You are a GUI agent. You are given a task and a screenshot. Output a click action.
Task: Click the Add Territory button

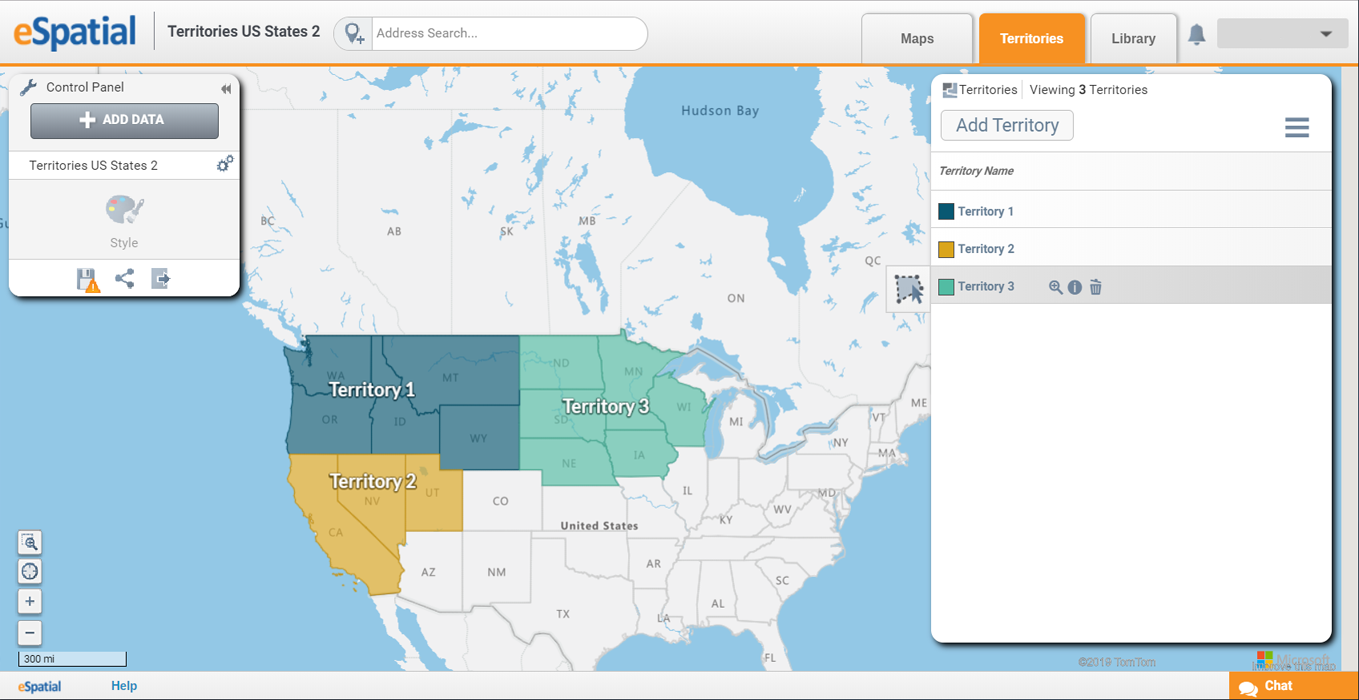pos(1007,125)
